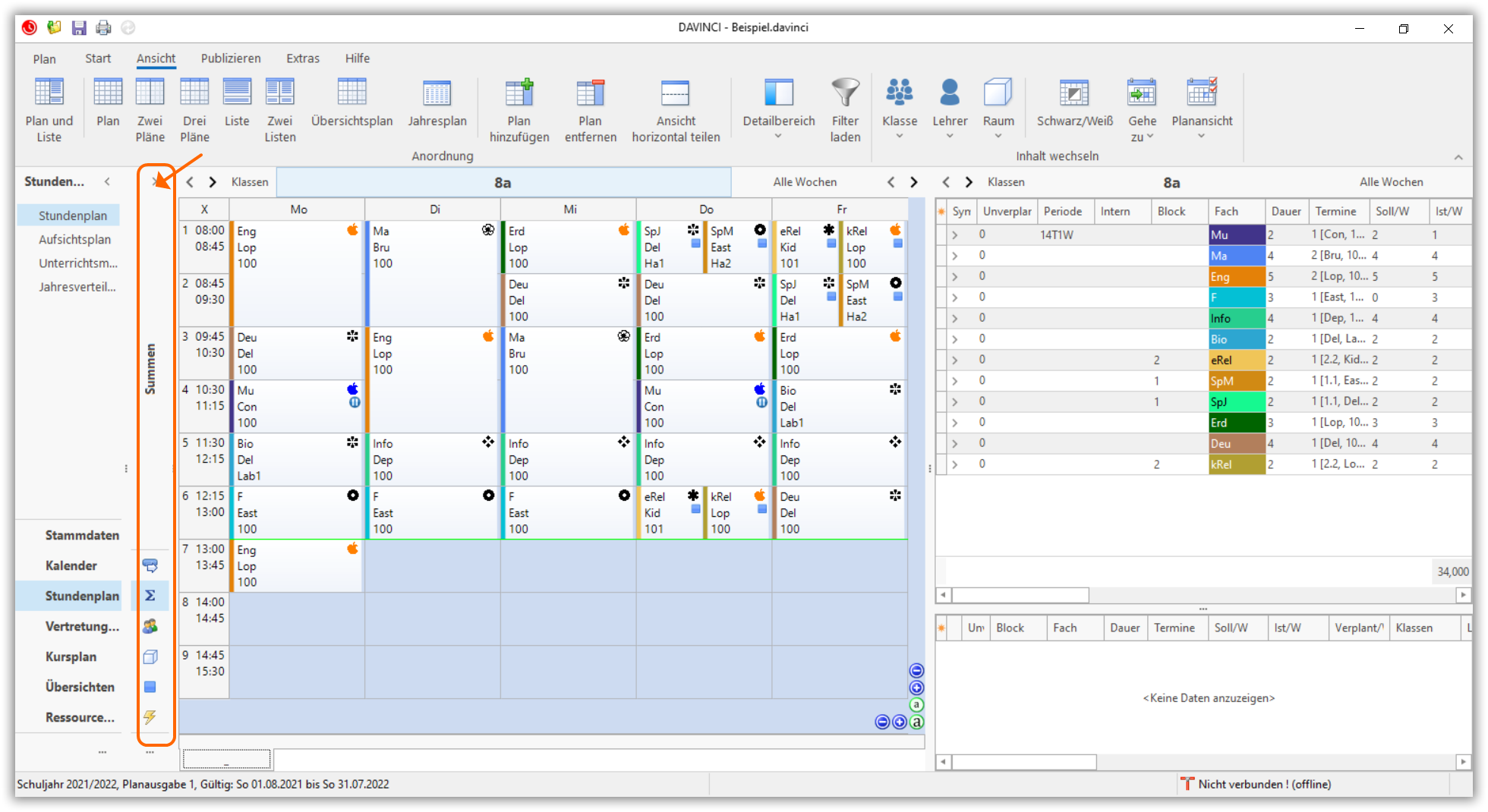Open the Klasse dropdown in ribbon
The width and height of the screenshot is (1488, 812).
(899, 110)
